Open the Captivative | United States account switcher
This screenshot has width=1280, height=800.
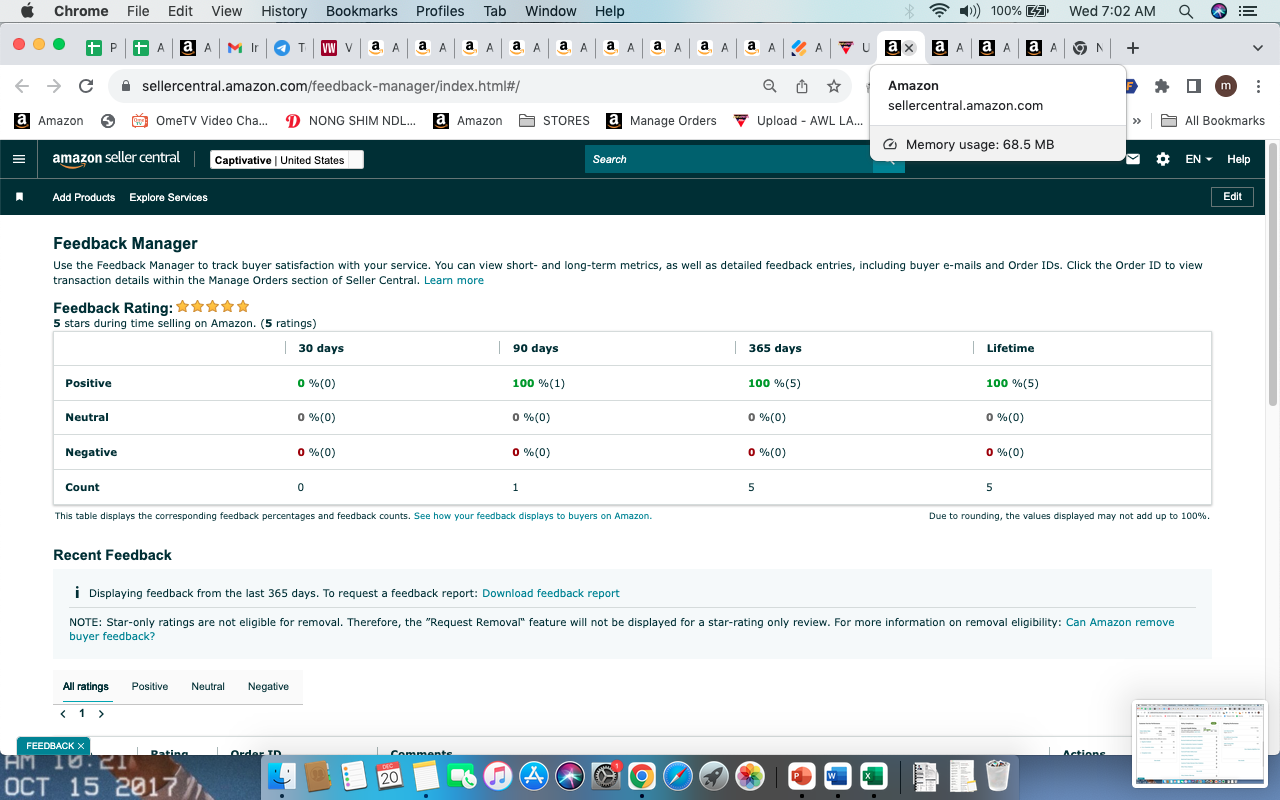pos(287,160)
